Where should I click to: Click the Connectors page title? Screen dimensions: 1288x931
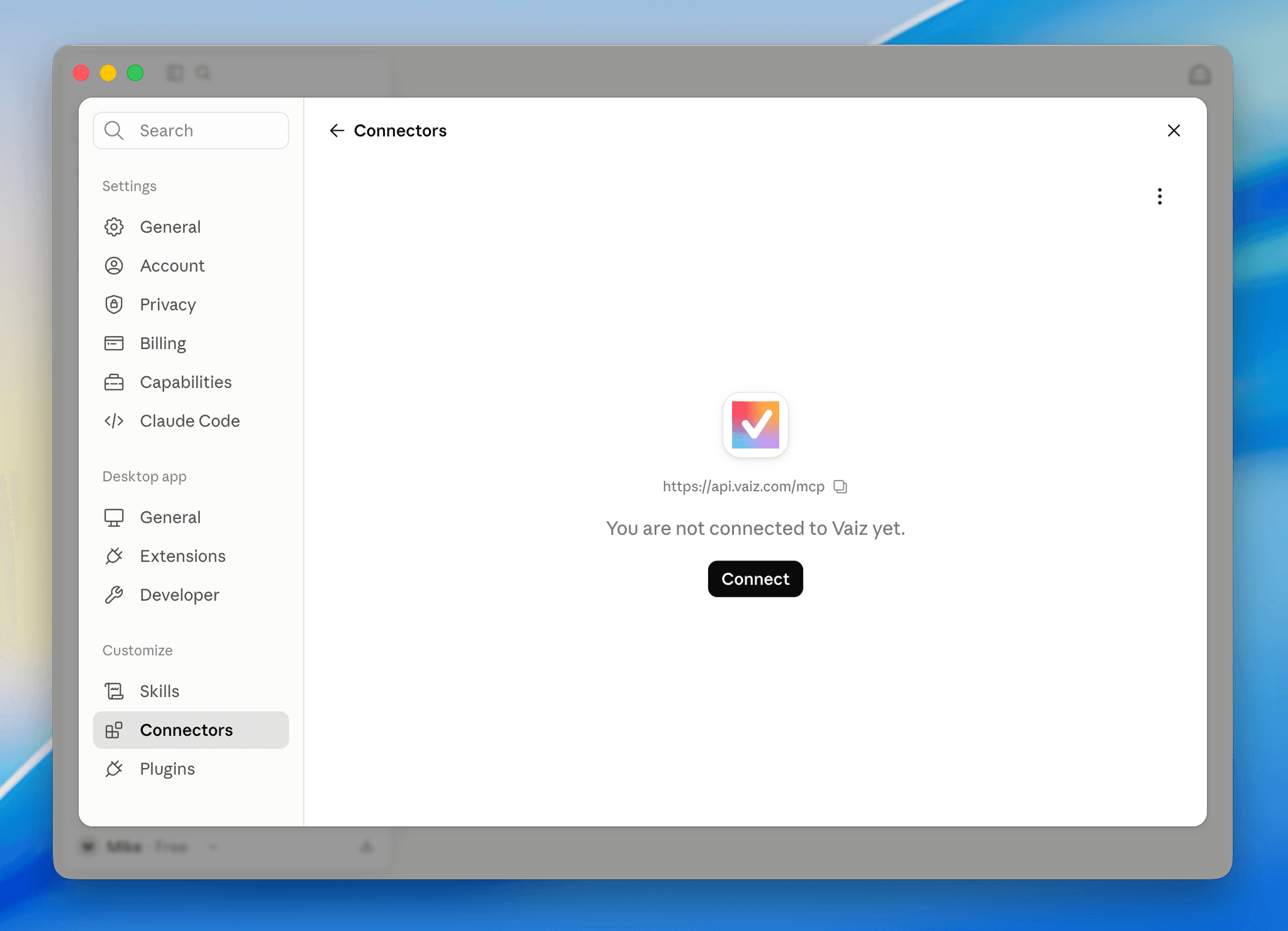pyautogui.click(x=400, y=130)
